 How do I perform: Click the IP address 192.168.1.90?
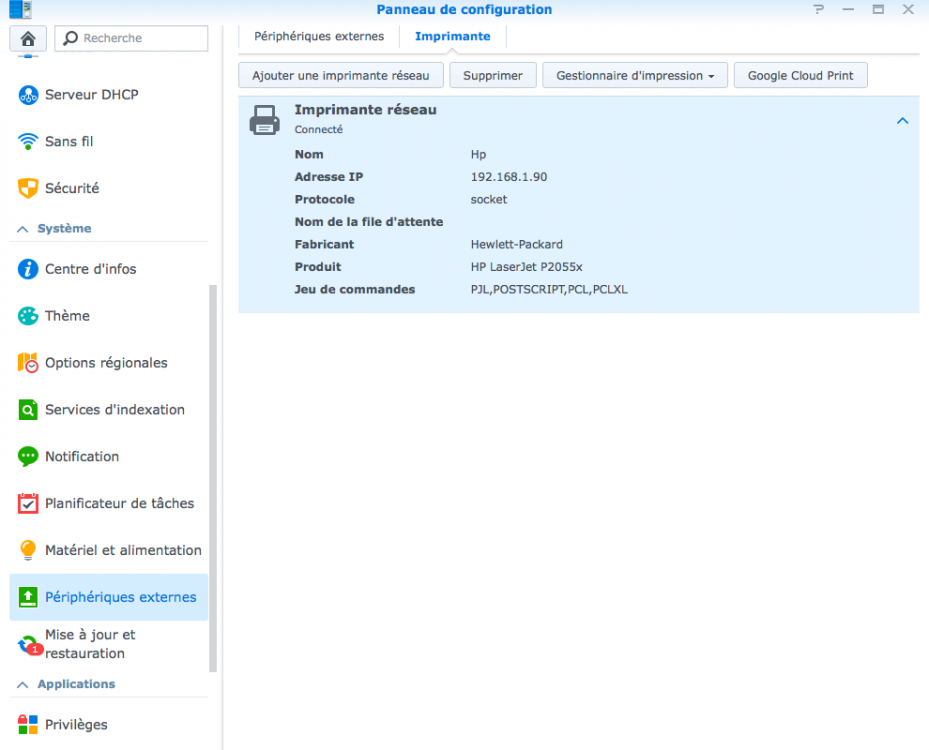[x=509, y=177]
